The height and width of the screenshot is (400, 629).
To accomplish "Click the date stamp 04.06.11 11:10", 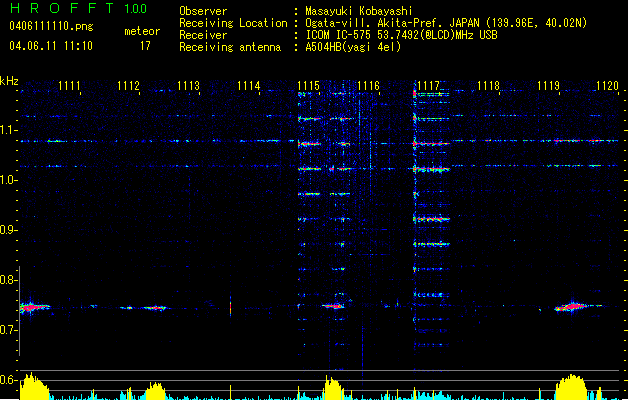I will click(x=51, y=46).
